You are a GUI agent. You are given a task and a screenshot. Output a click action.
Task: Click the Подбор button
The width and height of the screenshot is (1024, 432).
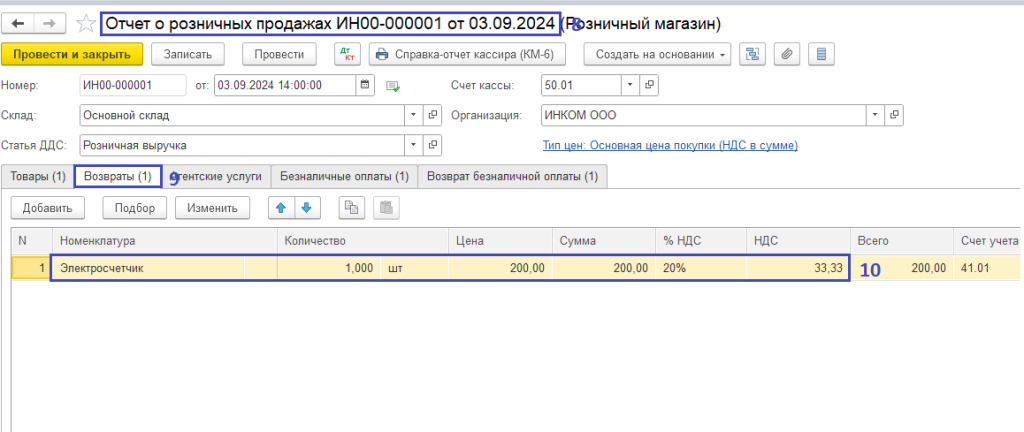pyautogui.click(x=135, y=208)
